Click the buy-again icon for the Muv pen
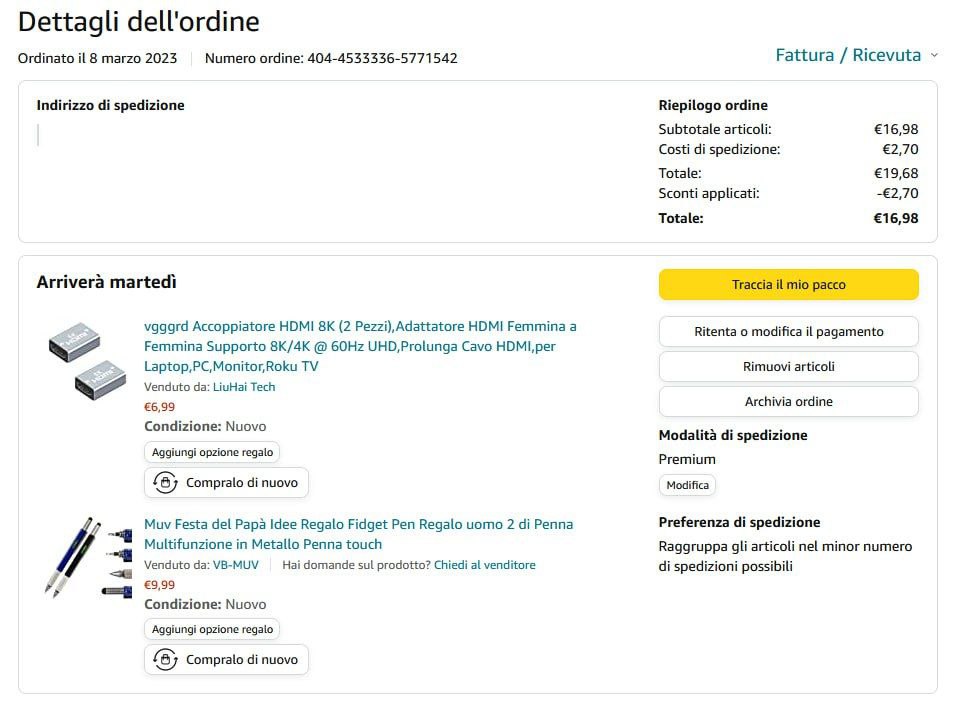956x704 pixels. [165, 660]
